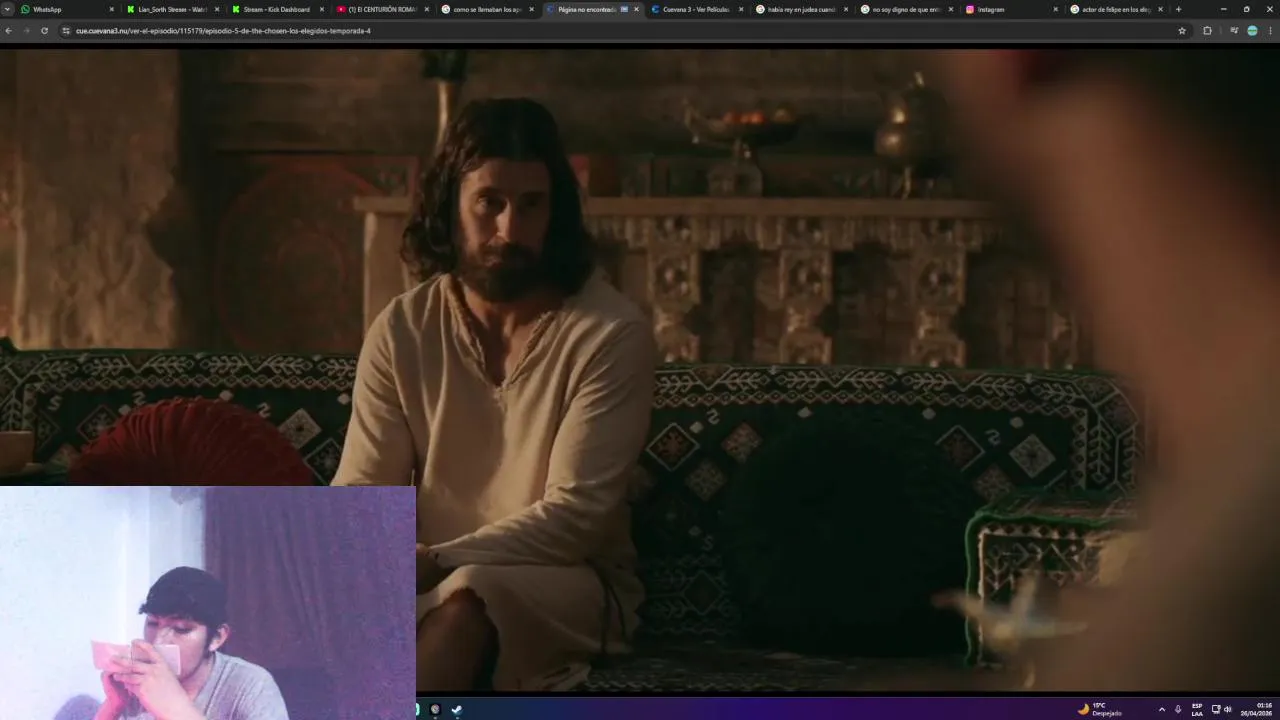The image size is (1280, 720).
Task: Close the Cuevana 3 tab
Action: tap(741, 9)
